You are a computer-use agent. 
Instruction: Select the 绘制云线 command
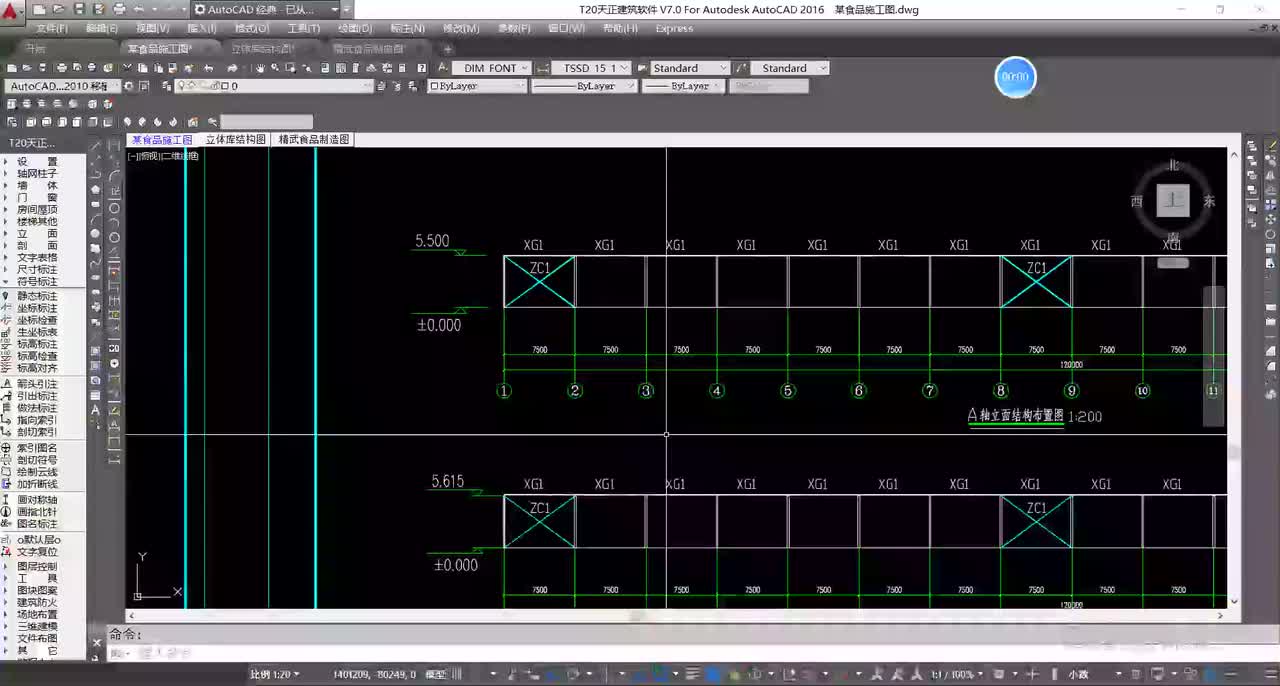[36, 472]
